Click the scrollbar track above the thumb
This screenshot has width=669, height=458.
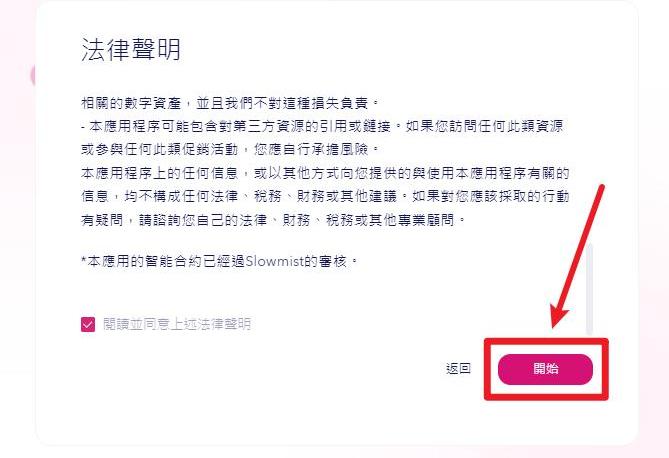pyautogui.click(x=589, y=171)
